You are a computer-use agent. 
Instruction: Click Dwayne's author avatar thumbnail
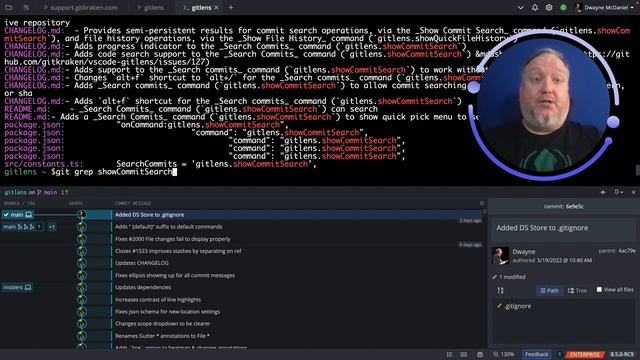click(x=500, y=256)
